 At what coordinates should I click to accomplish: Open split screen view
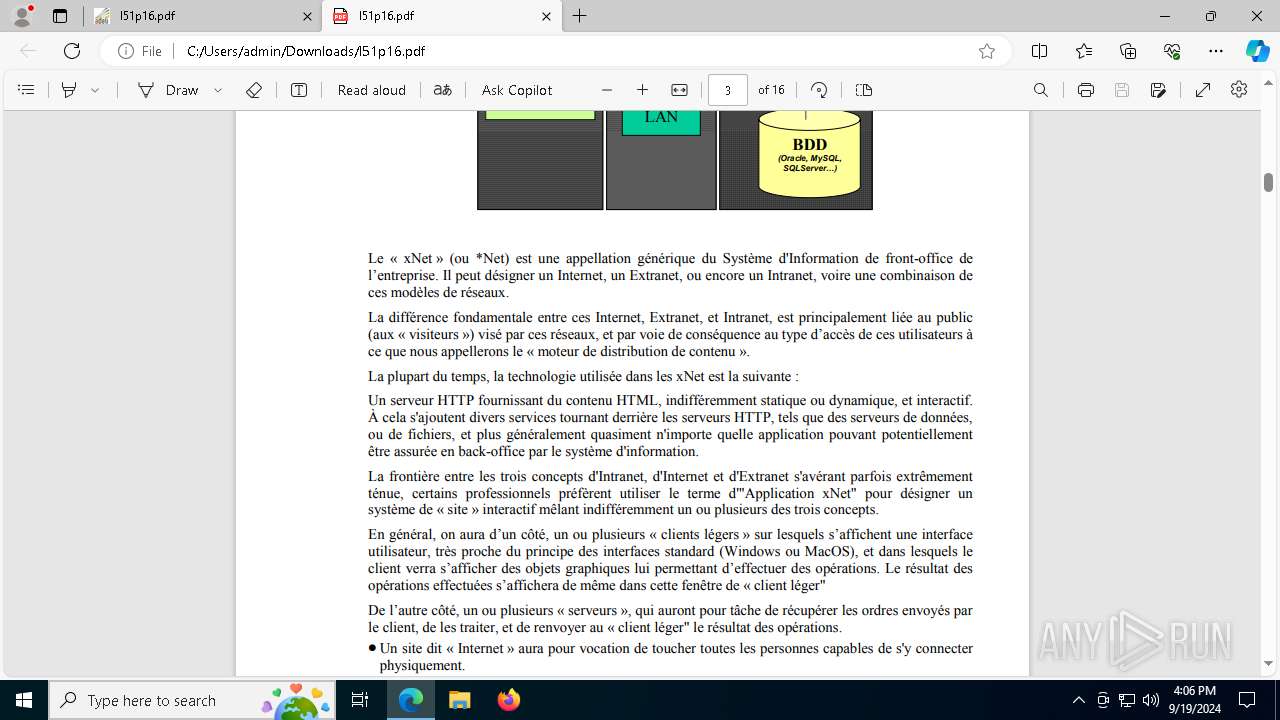click(1040, 51)
